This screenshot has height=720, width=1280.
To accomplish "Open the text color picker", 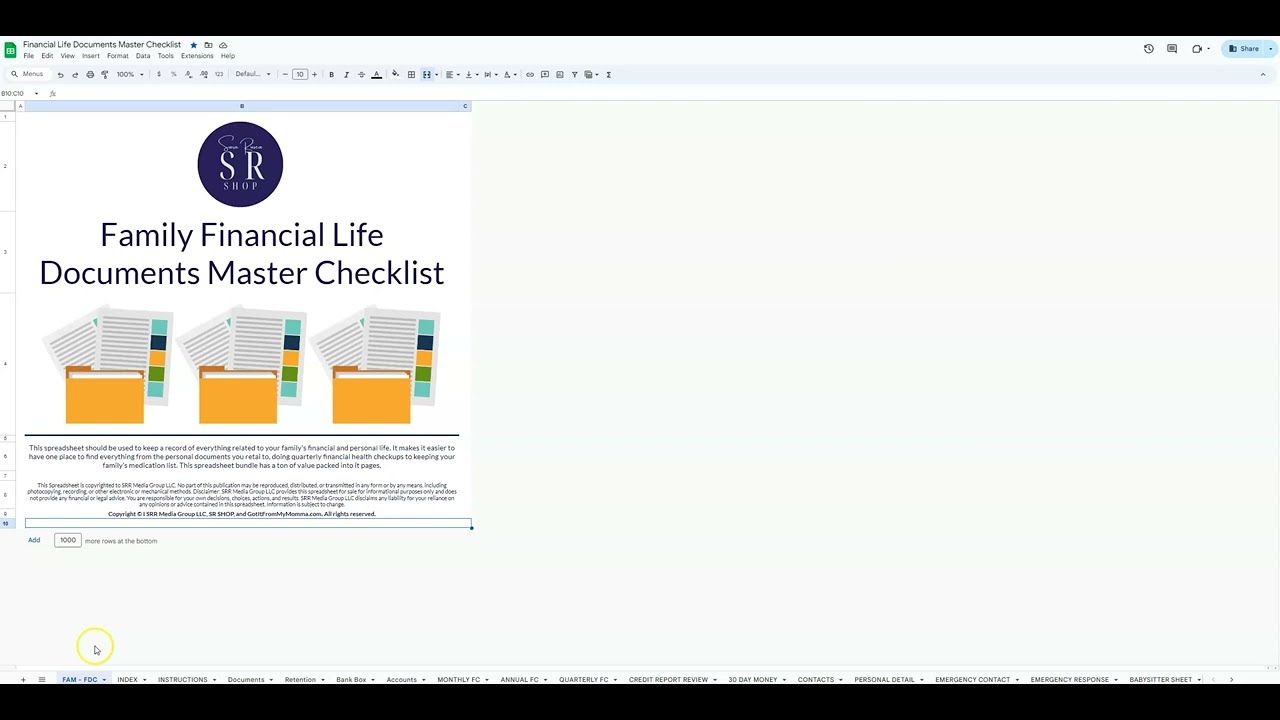I will 376,75.
